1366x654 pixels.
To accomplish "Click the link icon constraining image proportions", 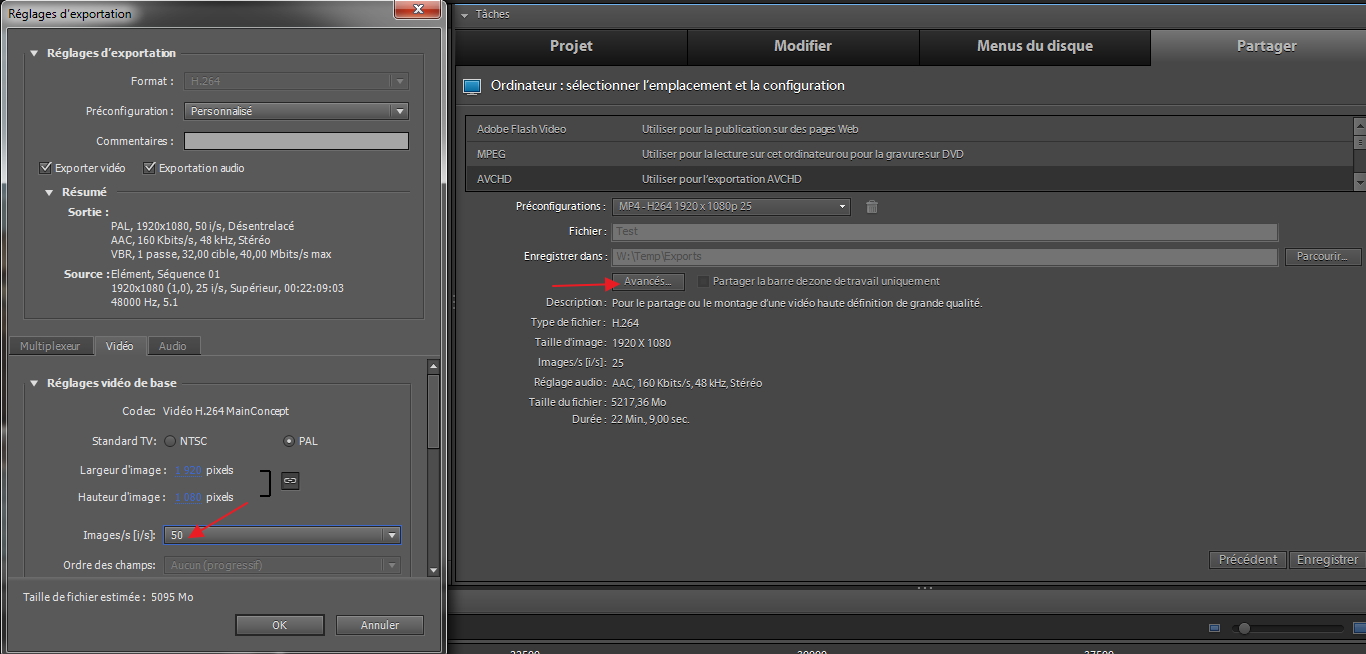I will click(x=290, y=481).
